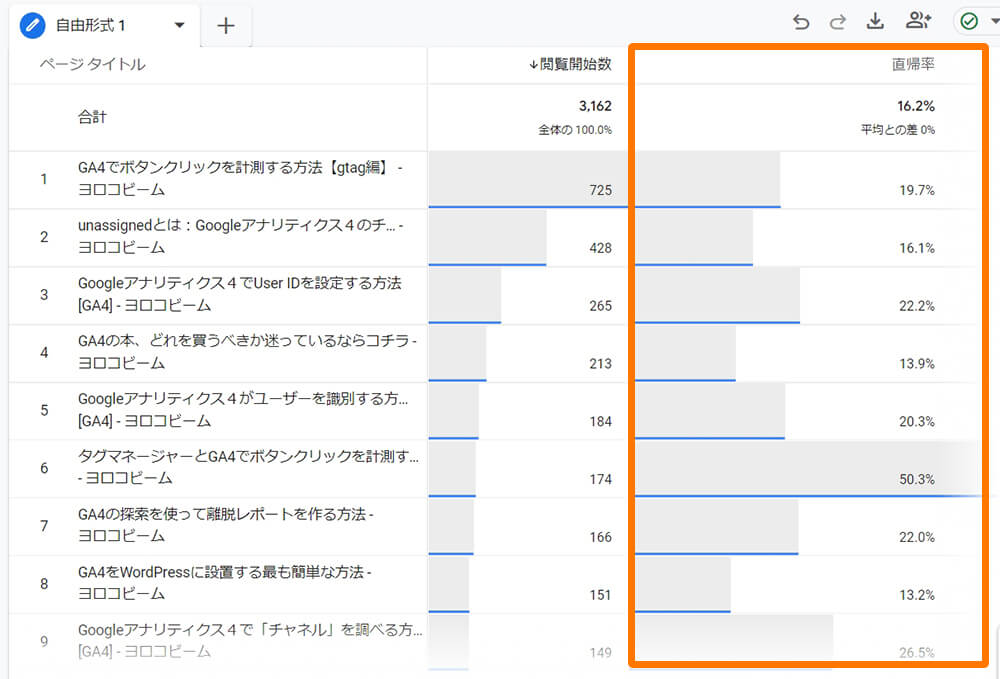Open the 自由形式 1 tab dropdown arrow
The height and width of the screenshot is (679, 1000).
coord(180,26)
